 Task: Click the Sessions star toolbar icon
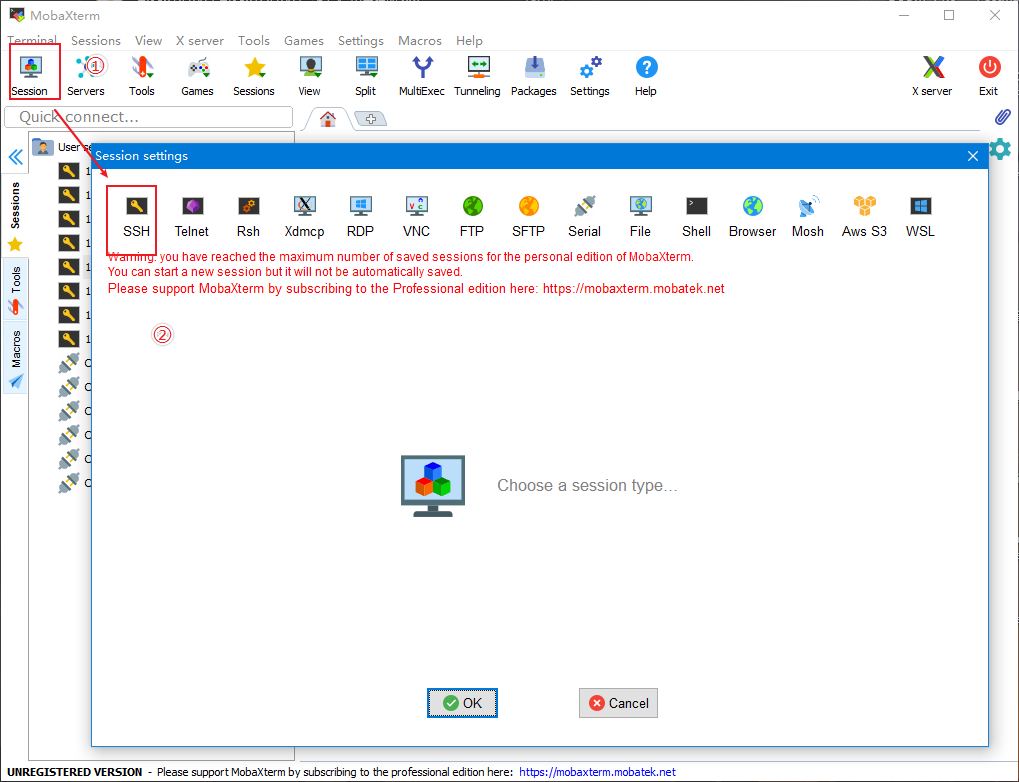[x=254, y=75]
